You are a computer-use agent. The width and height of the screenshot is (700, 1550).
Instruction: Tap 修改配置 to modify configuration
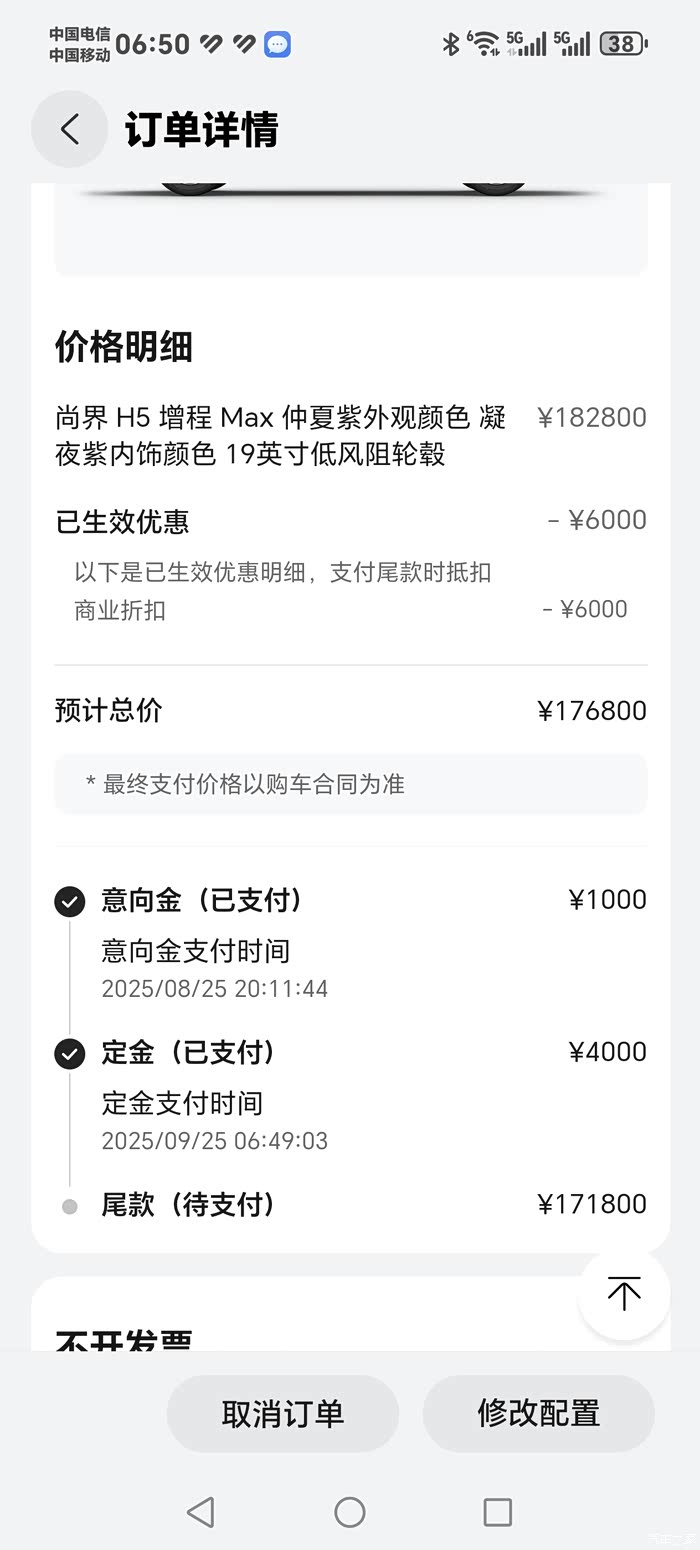[538, 1413]
